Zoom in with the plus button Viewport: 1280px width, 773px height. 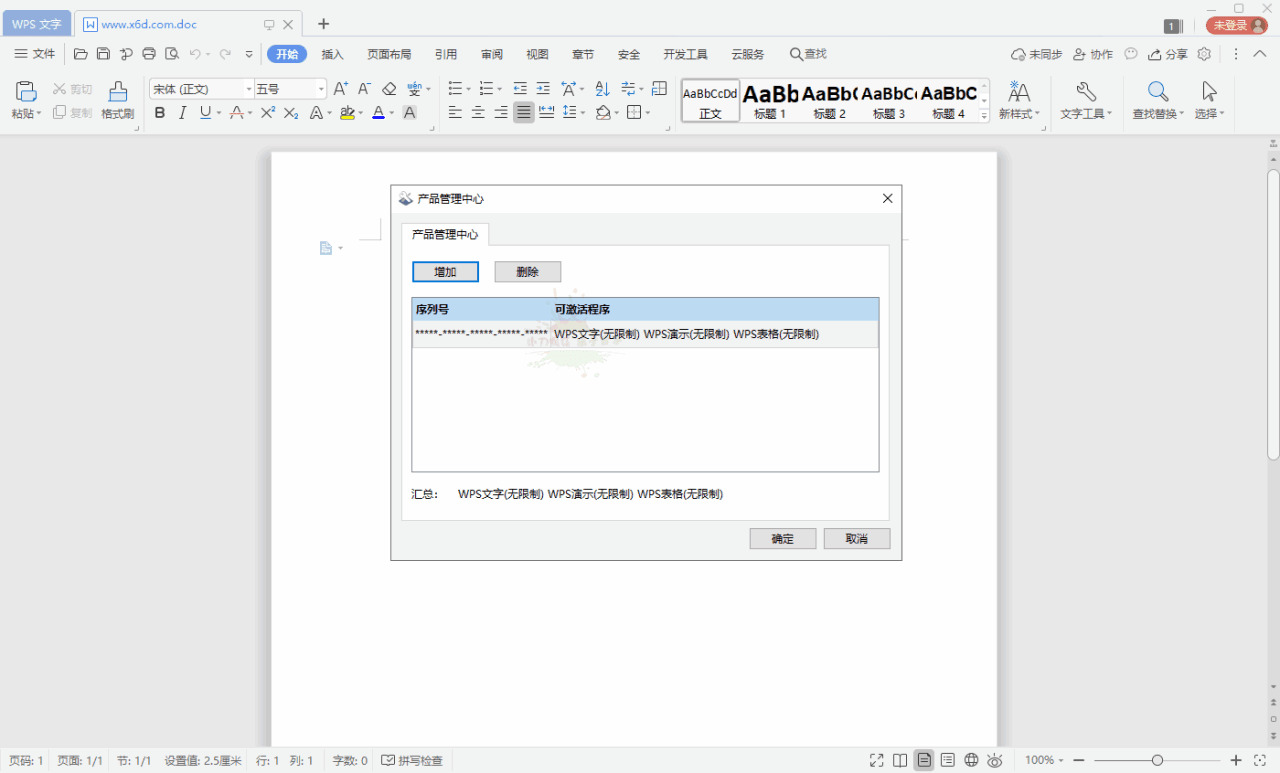pyautogui.click(x=1236, y=760)
